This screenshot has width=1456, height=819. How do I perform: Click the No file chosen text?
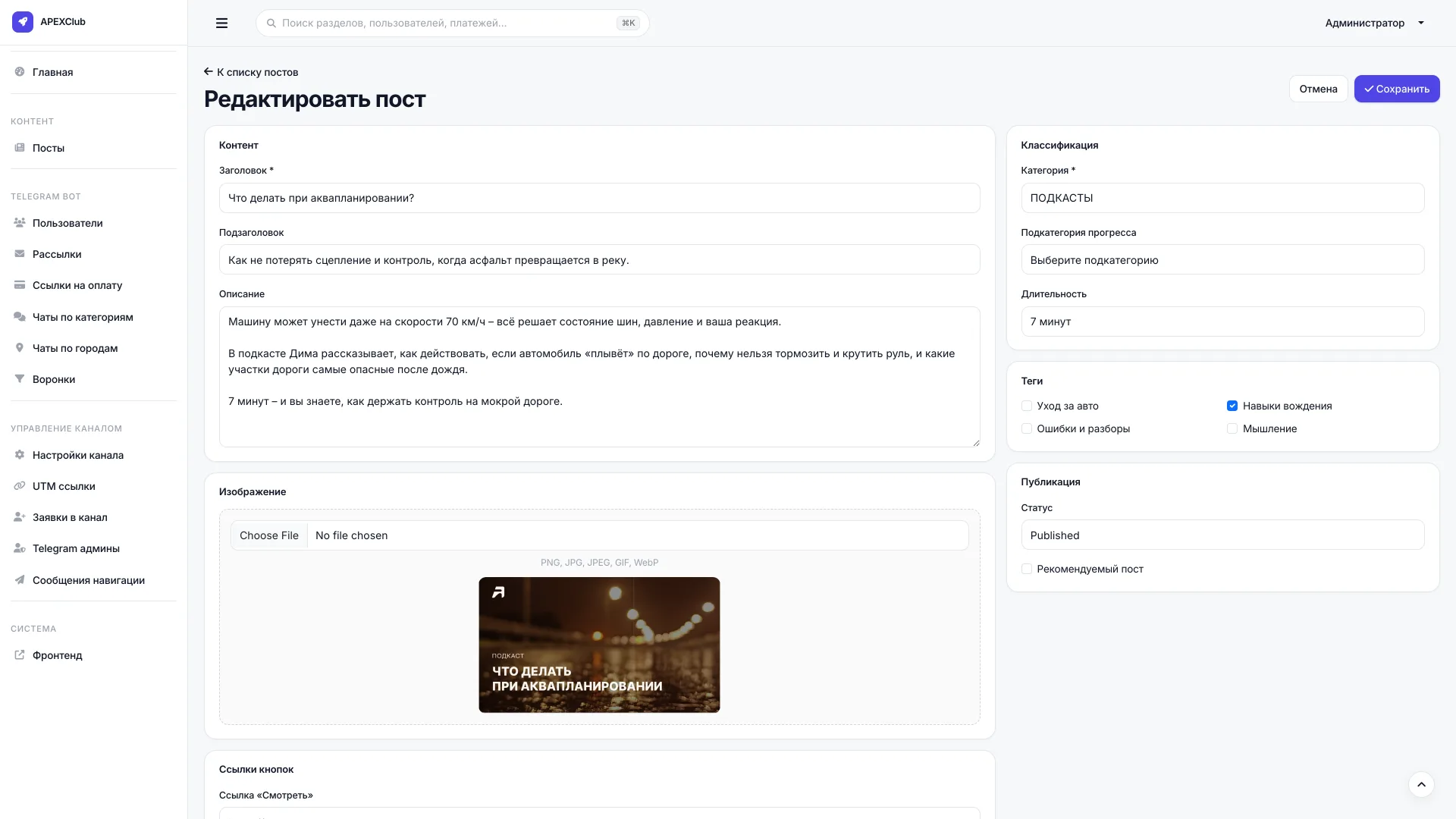tap(351, 535)
